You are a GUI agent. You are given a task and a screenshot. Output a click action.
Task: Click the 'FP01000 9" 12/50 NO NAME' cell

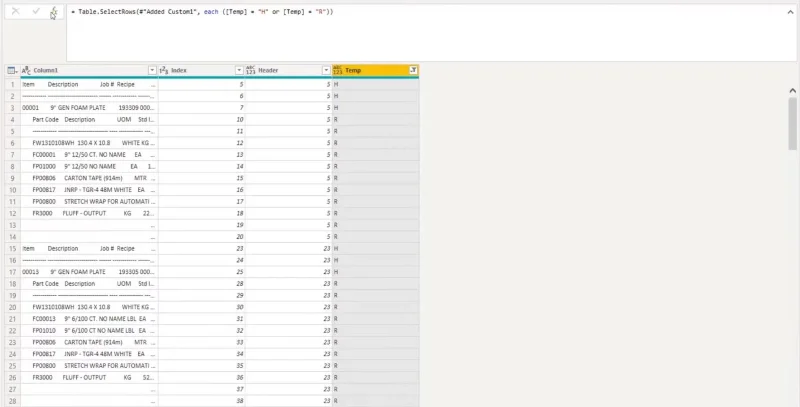pyautogui.click(x=89, y=166)
